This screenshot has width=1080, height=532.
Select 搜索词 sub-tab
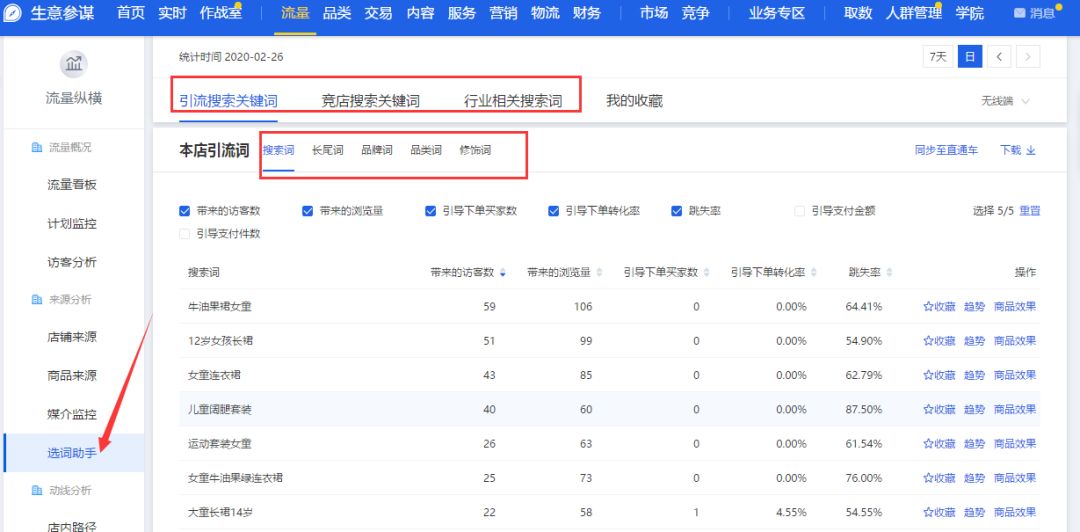[x=278, y=150]
